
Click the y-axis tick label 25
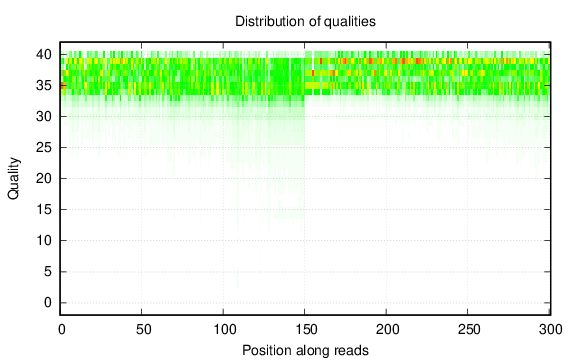tap(44, 148)
